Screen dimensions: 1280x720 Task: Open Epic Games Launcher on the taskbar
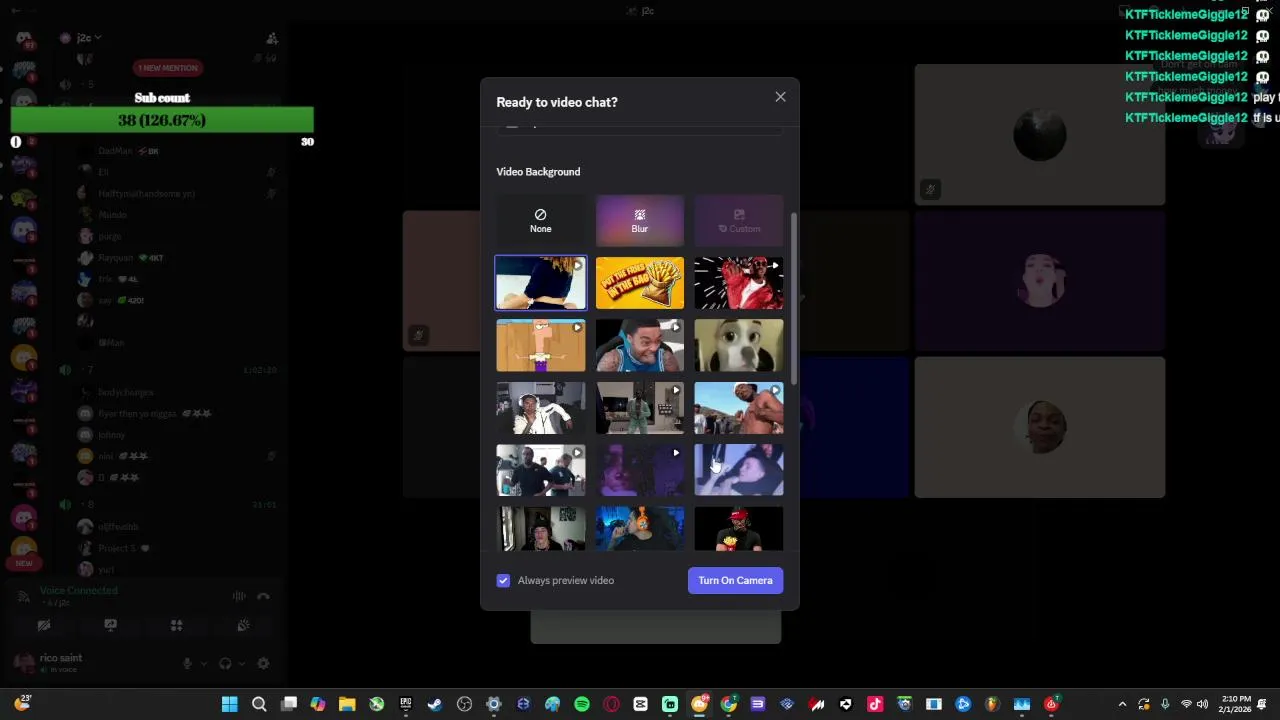click(x=406, y=704)
